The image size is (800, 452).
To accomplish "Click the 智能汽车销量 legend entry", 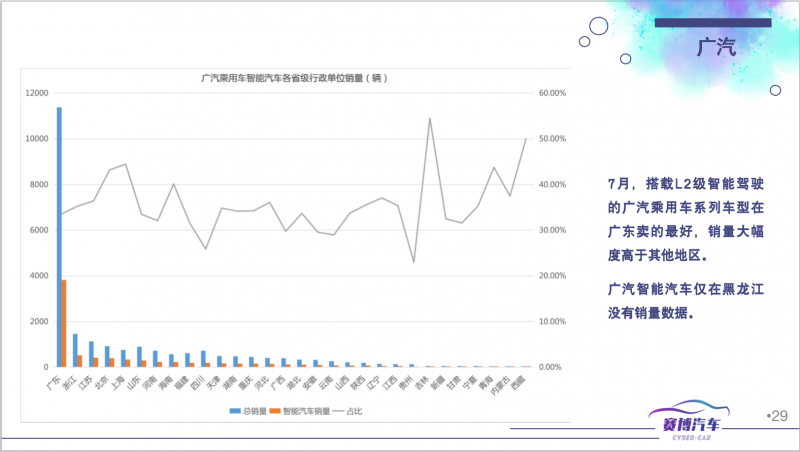I will click(x=300, y=411).
